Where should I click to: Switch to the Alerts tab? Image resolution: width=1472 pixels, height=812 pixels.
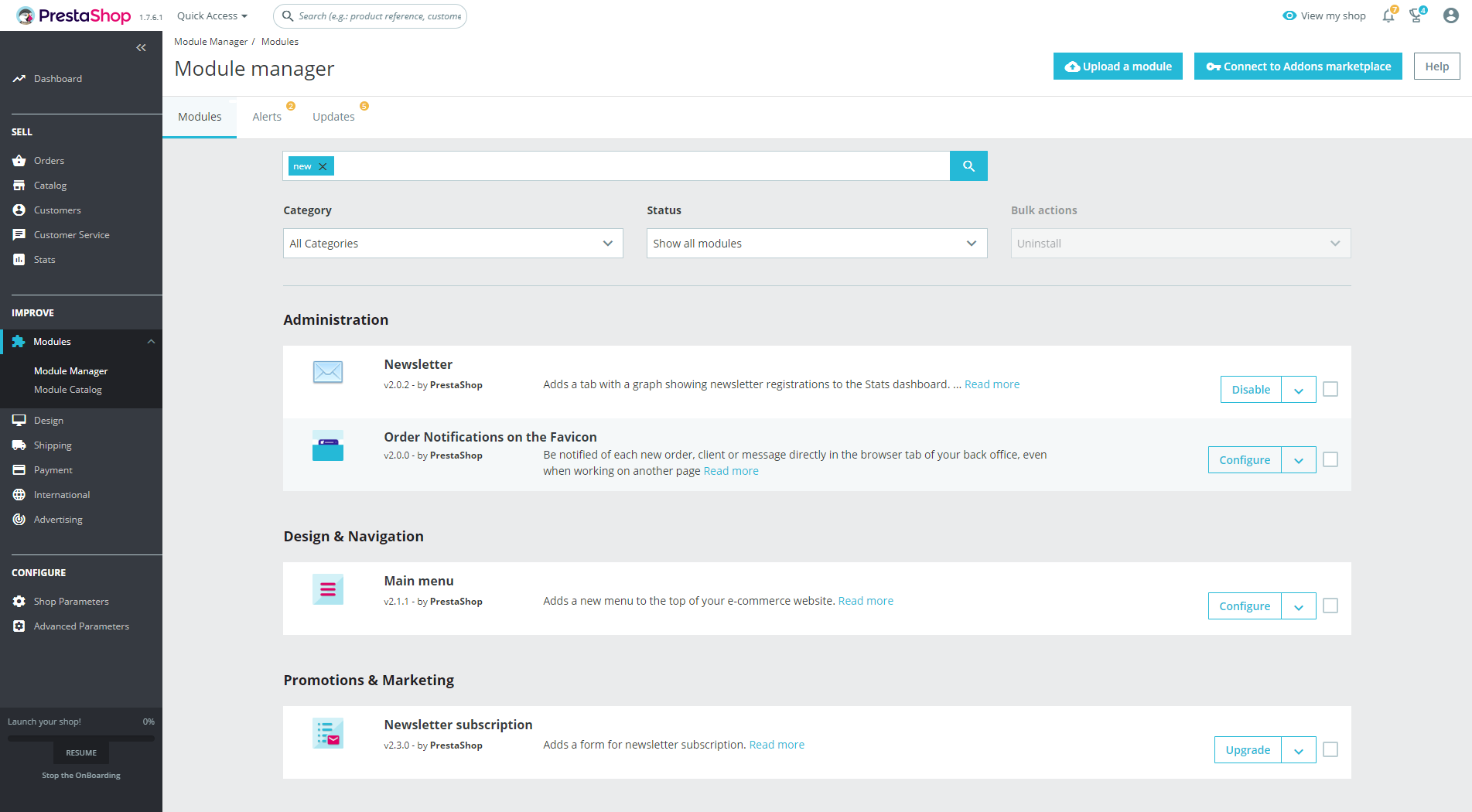click(267, 117)
